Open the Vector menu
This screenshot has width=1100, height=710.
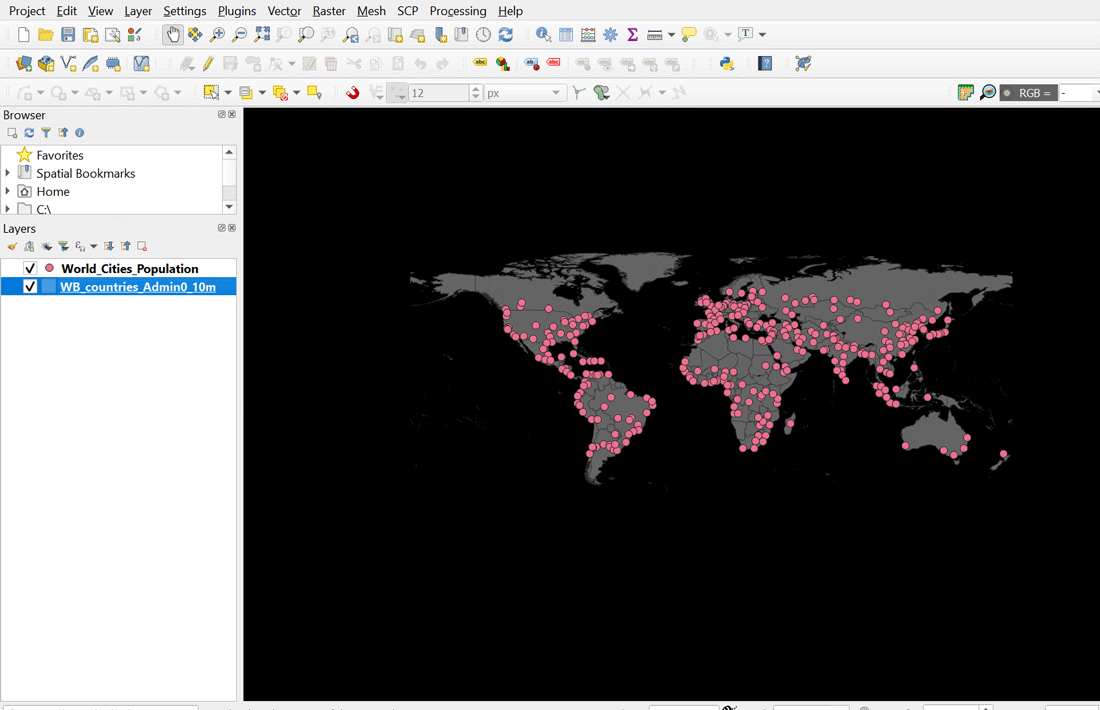(284, 11)
